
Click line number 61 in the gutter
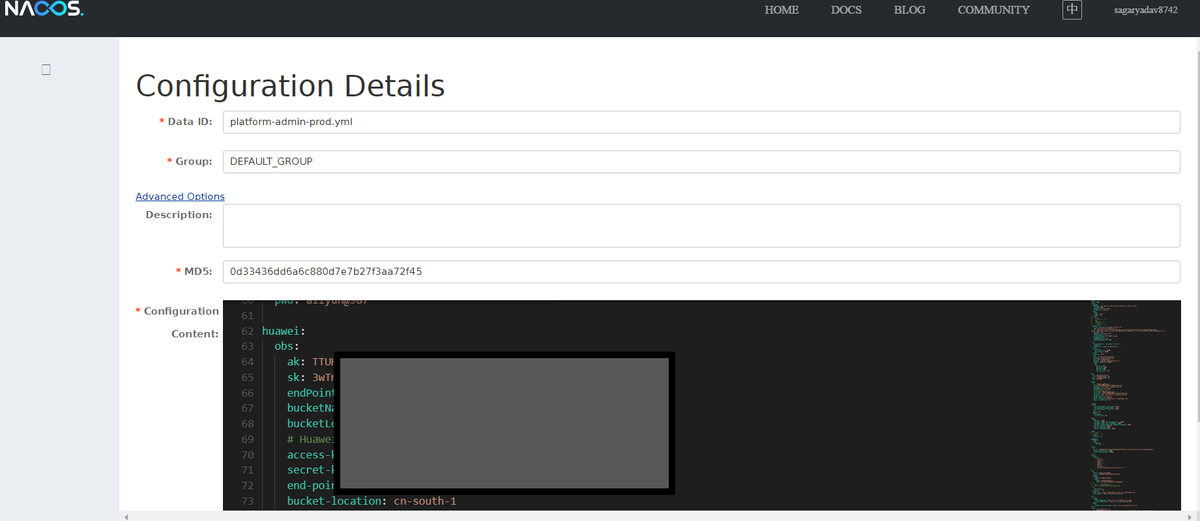[x=247, y=315]
